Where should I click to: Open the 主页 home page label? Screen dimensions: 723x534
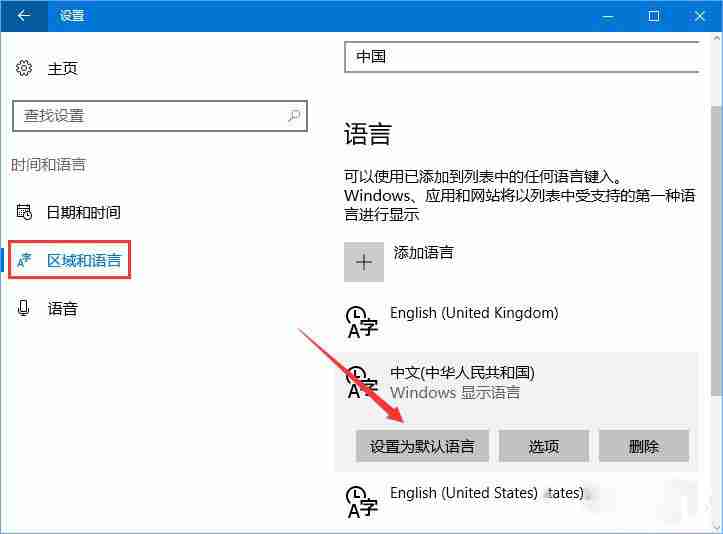pyautogui.click(x=63, y=69)
